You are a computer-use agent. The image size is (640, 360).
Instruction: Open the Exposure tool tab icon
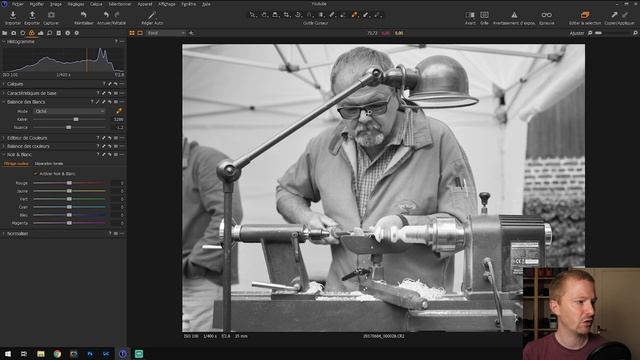tap(40, 33)
